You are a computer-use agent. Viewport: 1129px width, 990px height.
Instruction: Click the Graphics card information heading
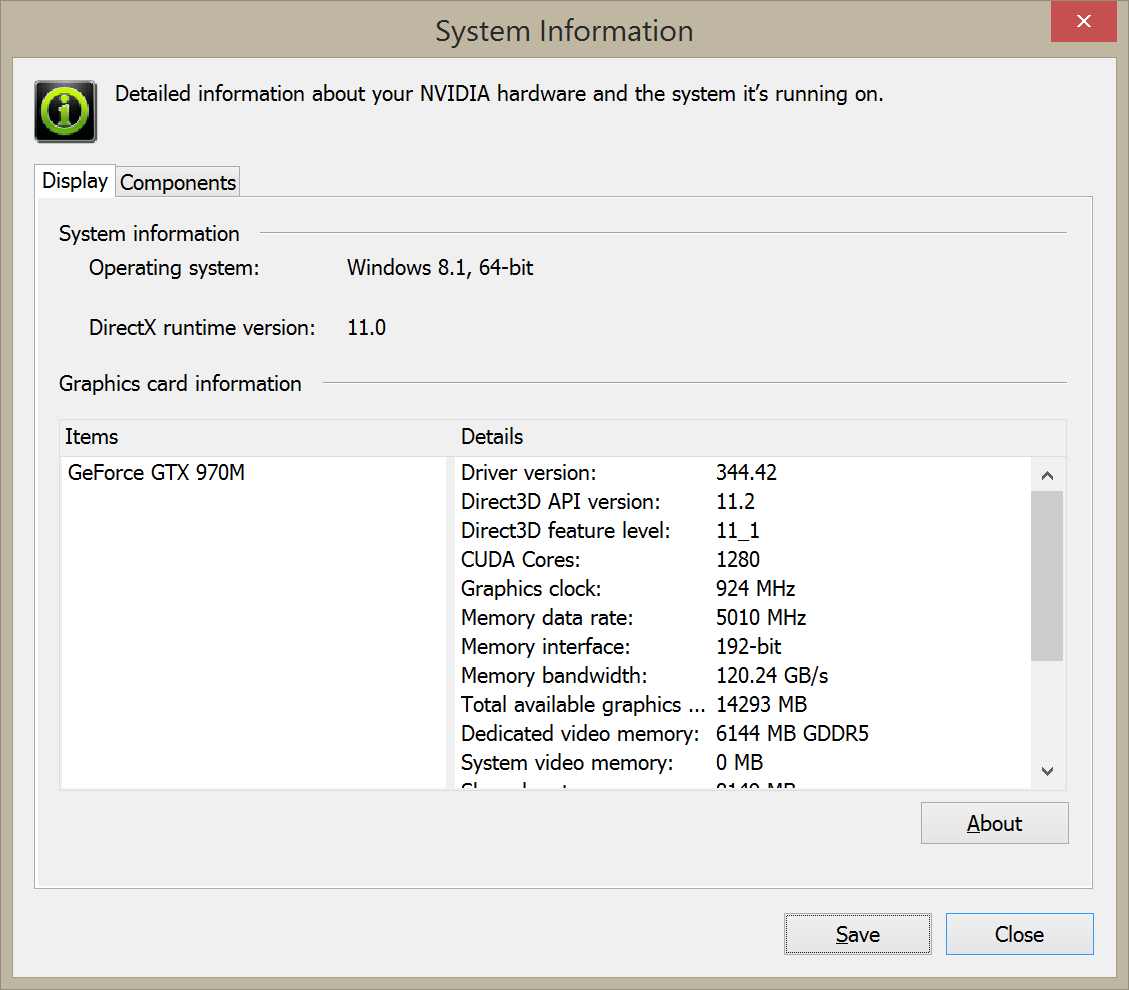(180, 383)
